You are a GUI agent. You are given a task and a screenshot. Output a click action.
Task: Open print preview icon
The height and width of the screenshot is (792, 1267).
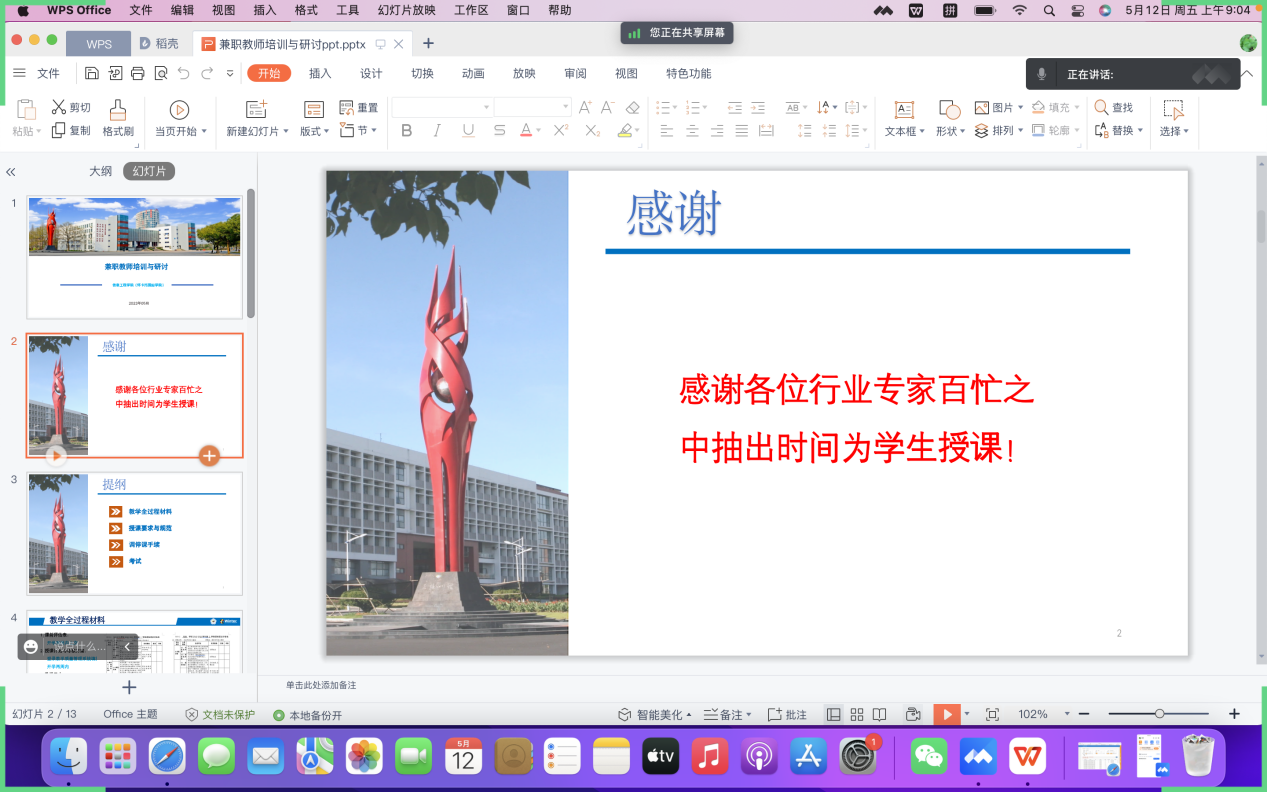coord(161,73)
